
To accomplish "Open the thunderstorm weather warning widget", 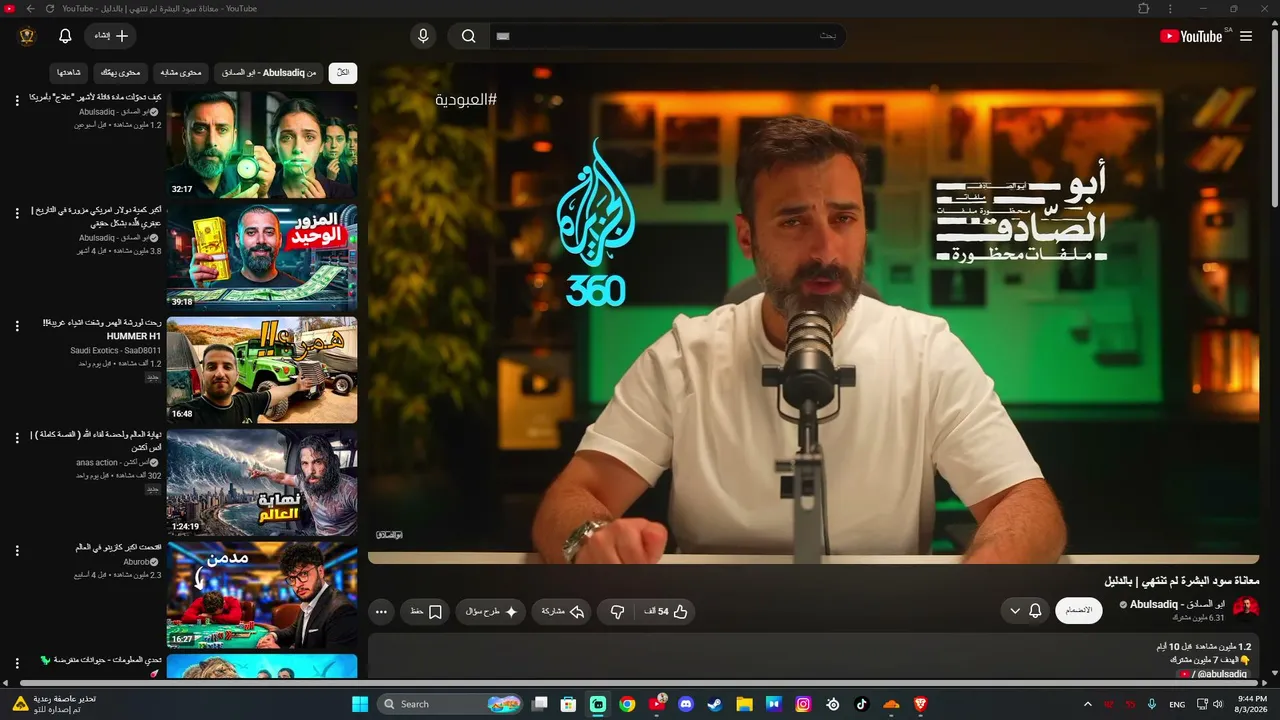I will point(54,704).
